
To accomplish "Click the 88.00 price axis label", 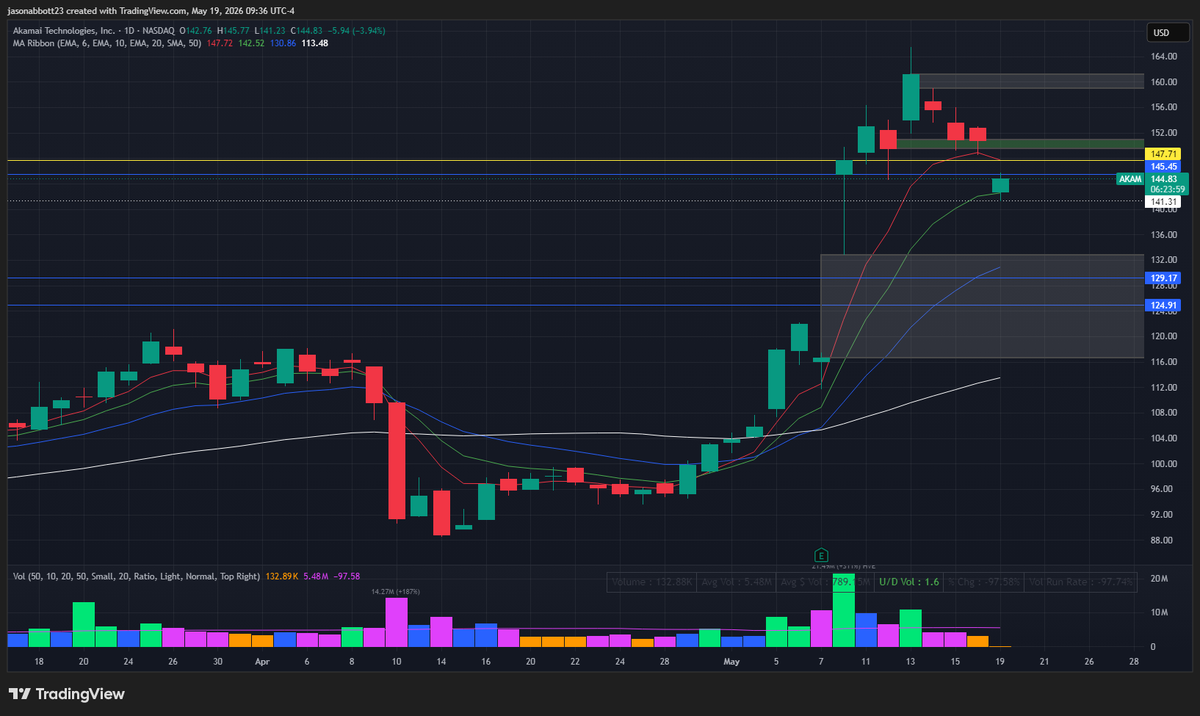I will pyautogui.click(x=1163, y=540).
